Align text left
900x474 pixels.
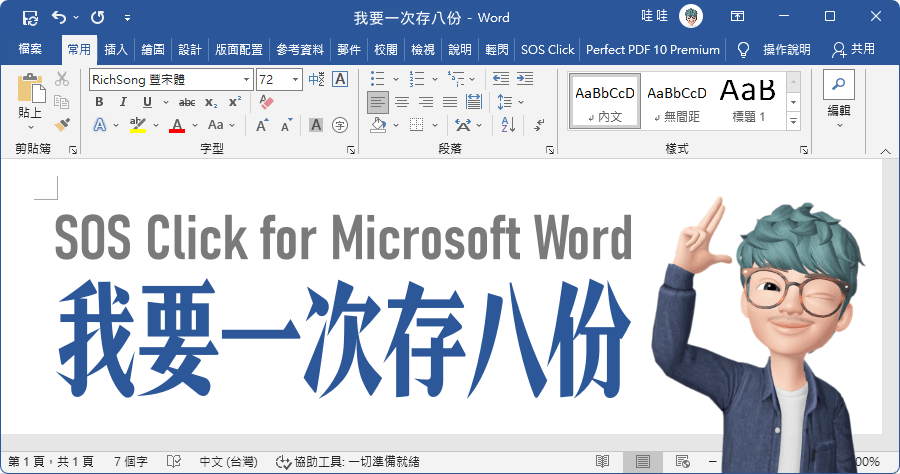point(378,102)
